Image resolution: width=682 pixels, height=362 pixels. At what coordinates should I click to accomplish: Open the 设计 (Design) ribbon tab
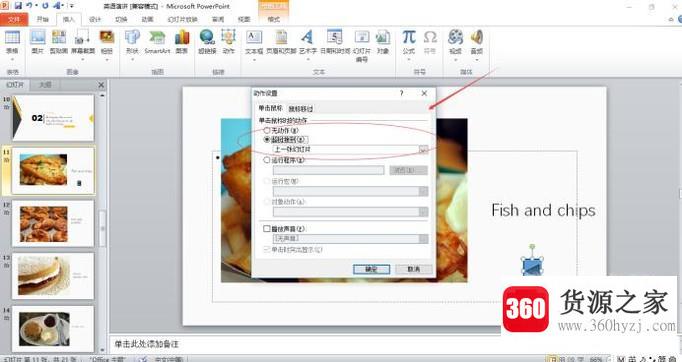coord(95,19)
